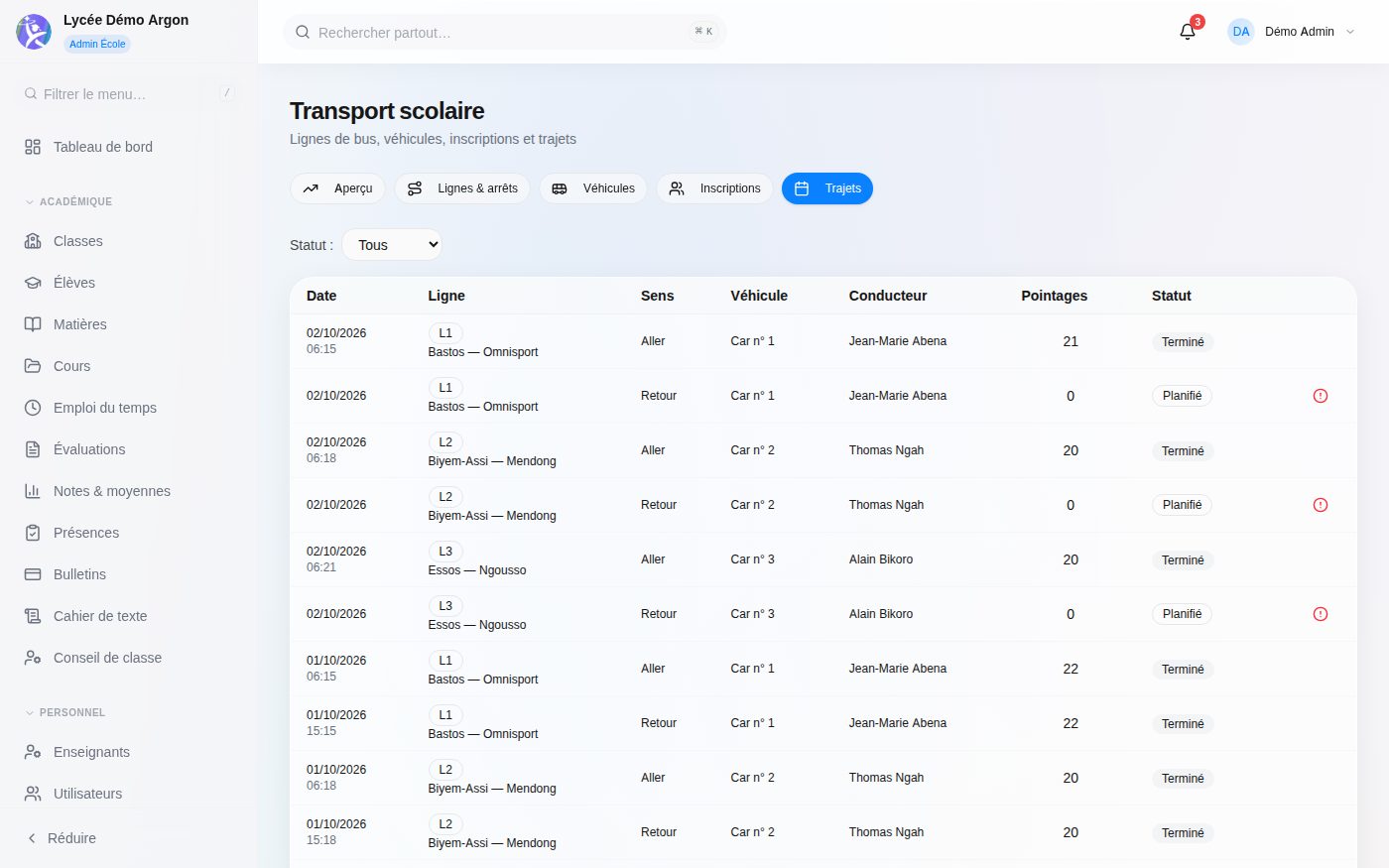This screenshot has height=868, width=1389.
Task: Click the 21 pointages value
Action: [1071, 341]
